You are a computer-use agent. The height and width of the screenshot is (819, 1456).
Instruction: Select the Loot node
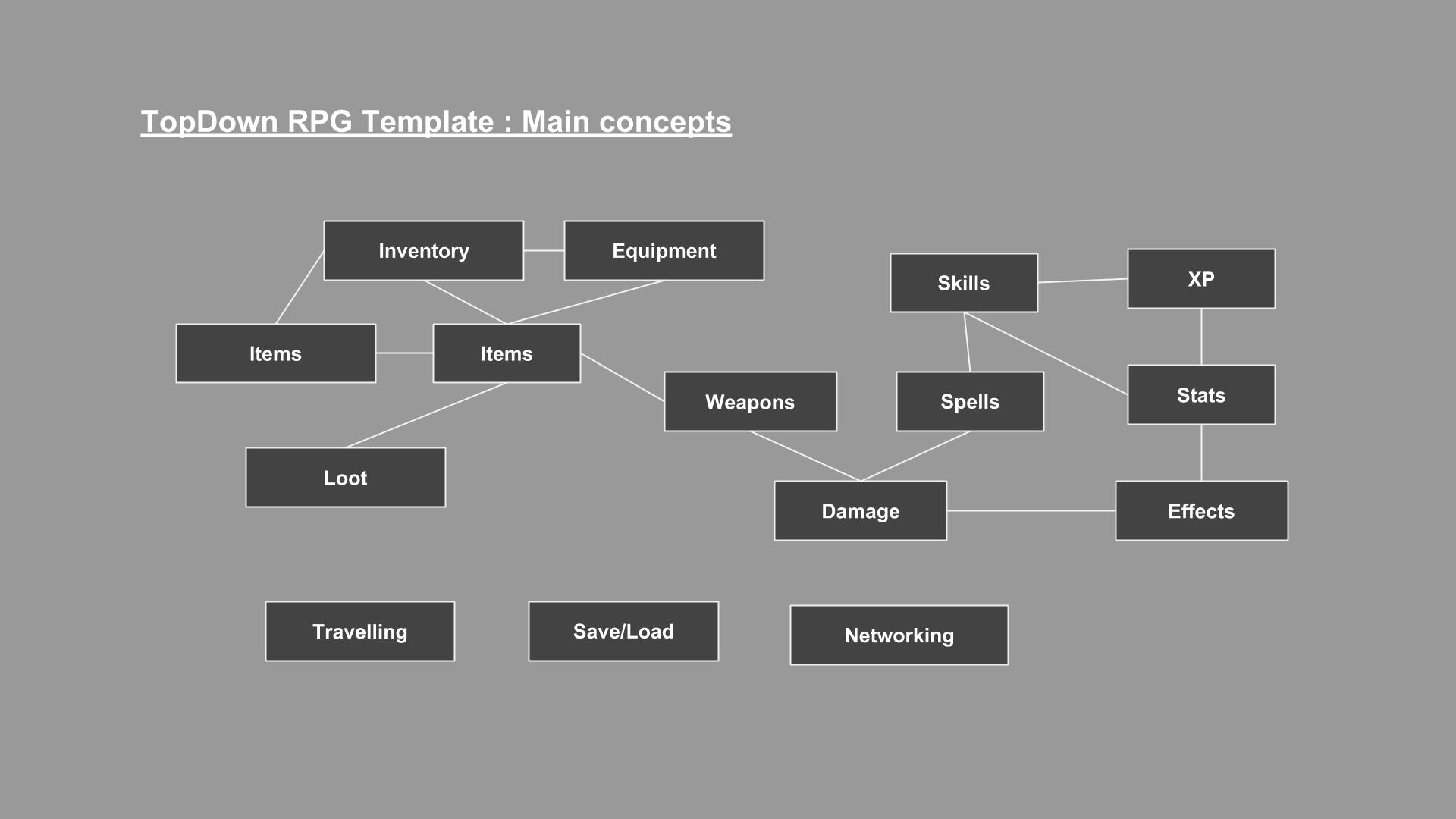click(345, 478)
